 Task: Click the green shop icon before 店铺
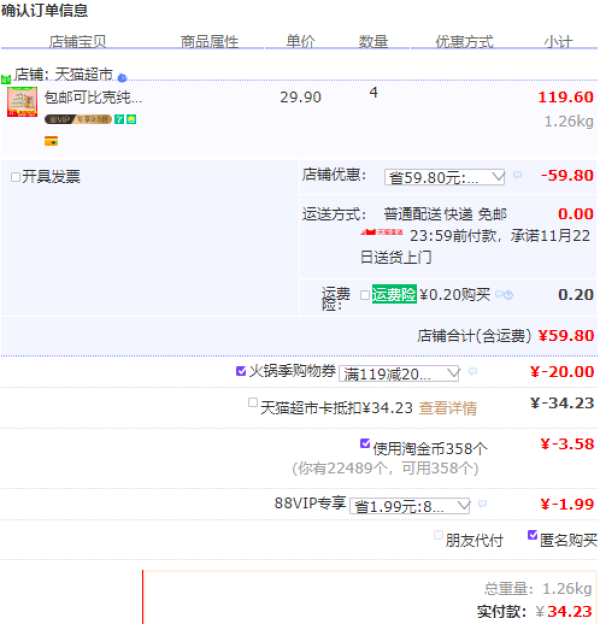pyautogui.click(x=6, y=79)
